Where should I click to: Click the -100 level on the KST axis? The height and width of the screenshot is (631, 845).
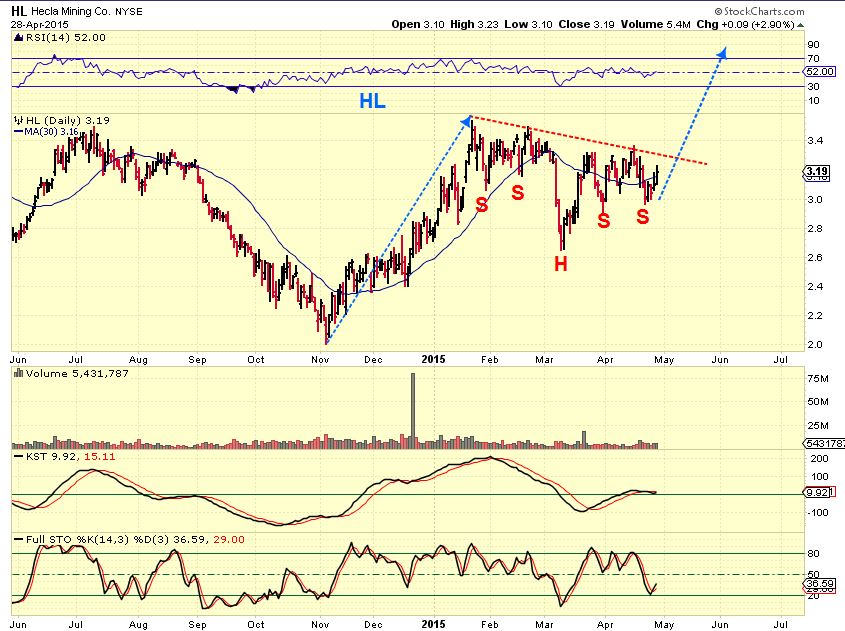818,512
